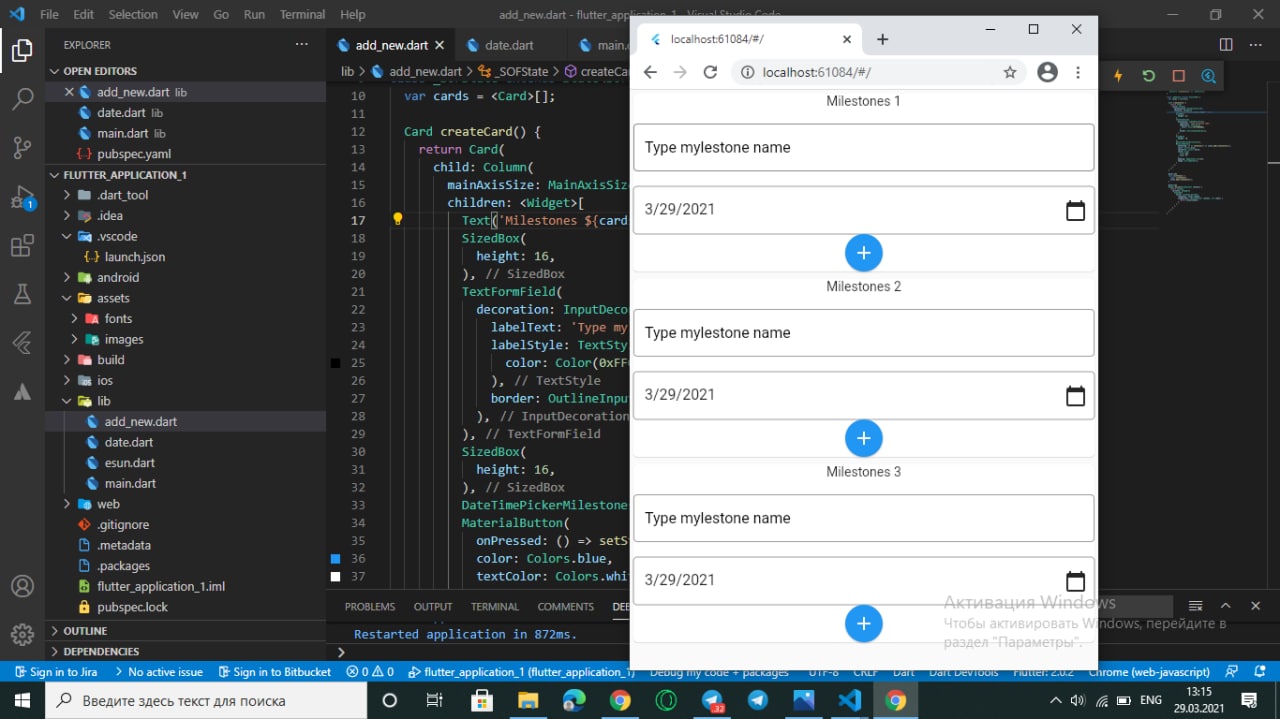Click the Milestones 2 date field 3/29/2021

click(x=864, y=396)
